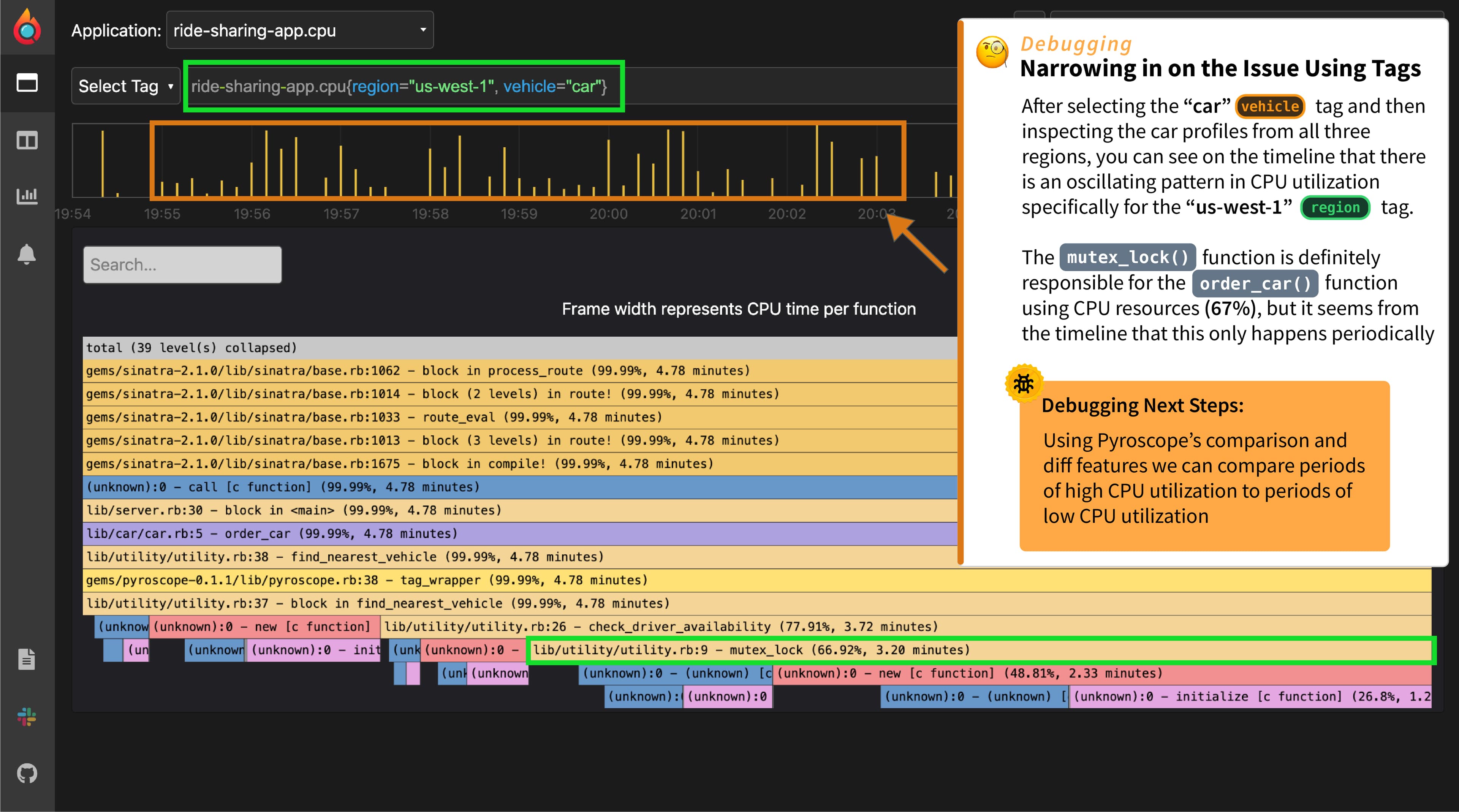Open the documentation page icon
Screen dimensions: 1459x812
click(x=27, y=659)
